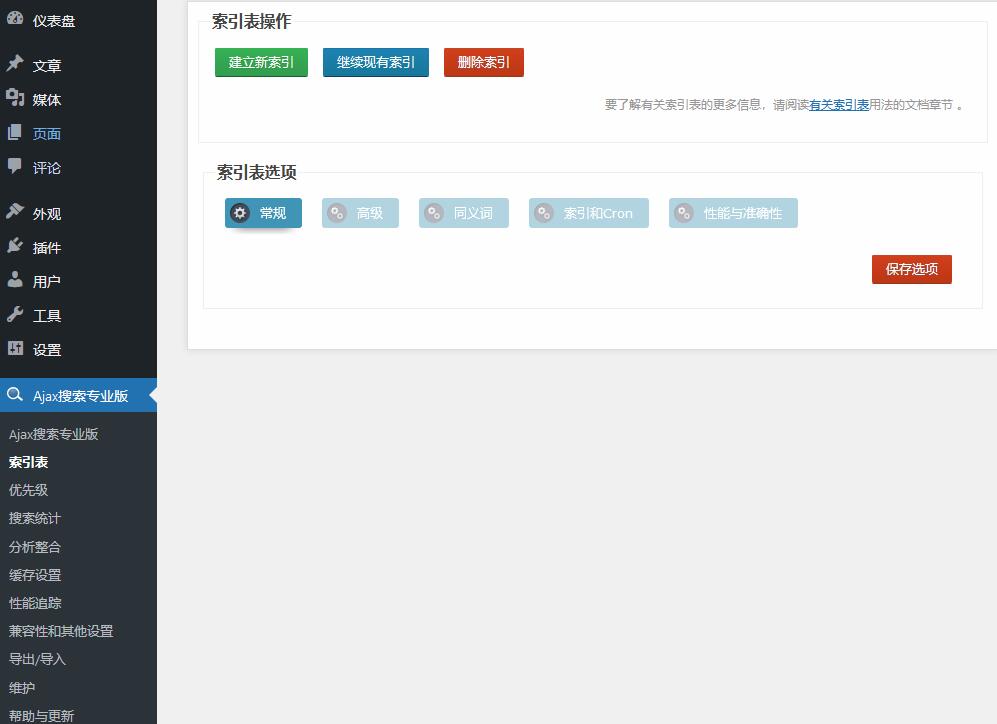Click the 媒体 media icon
Screen dimensions: 997x724
(x=15, y=98)
